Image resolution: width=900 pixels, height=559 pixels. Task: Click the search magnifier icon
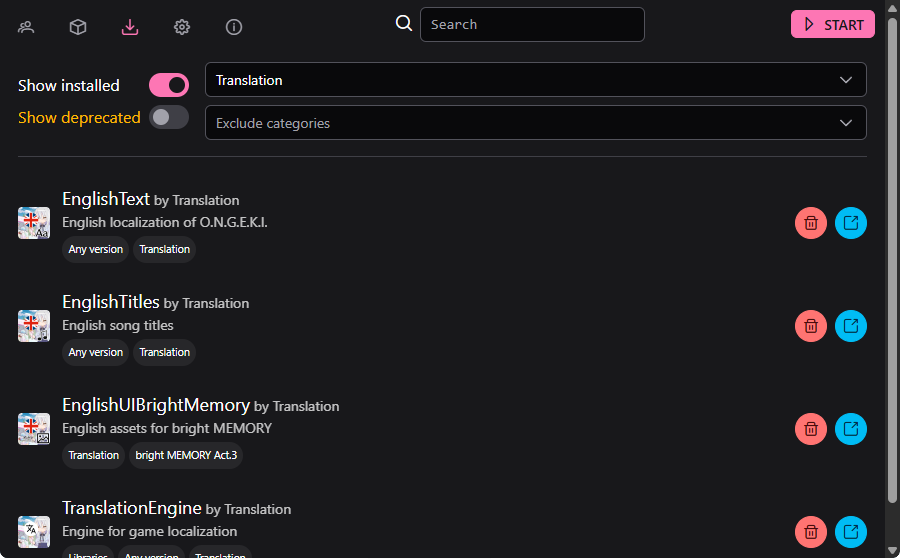click(x=404, y=23)
